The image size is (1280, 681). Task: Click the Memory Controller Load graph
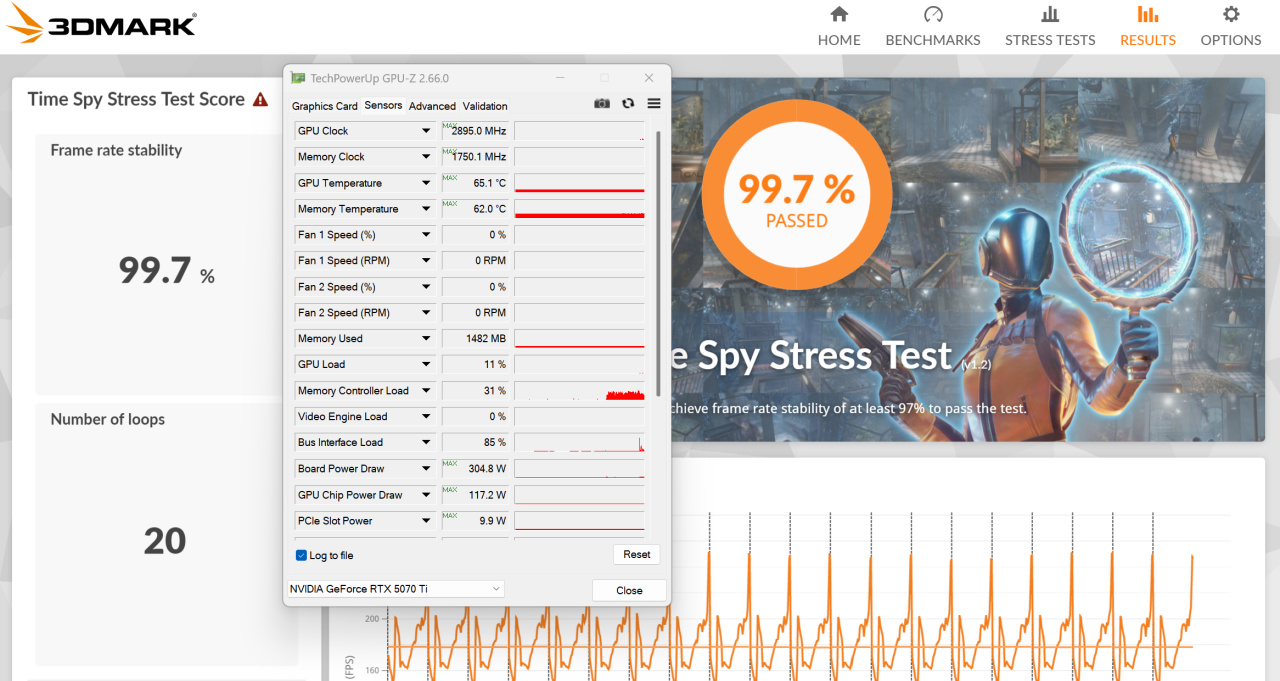(x=579, y=391)
